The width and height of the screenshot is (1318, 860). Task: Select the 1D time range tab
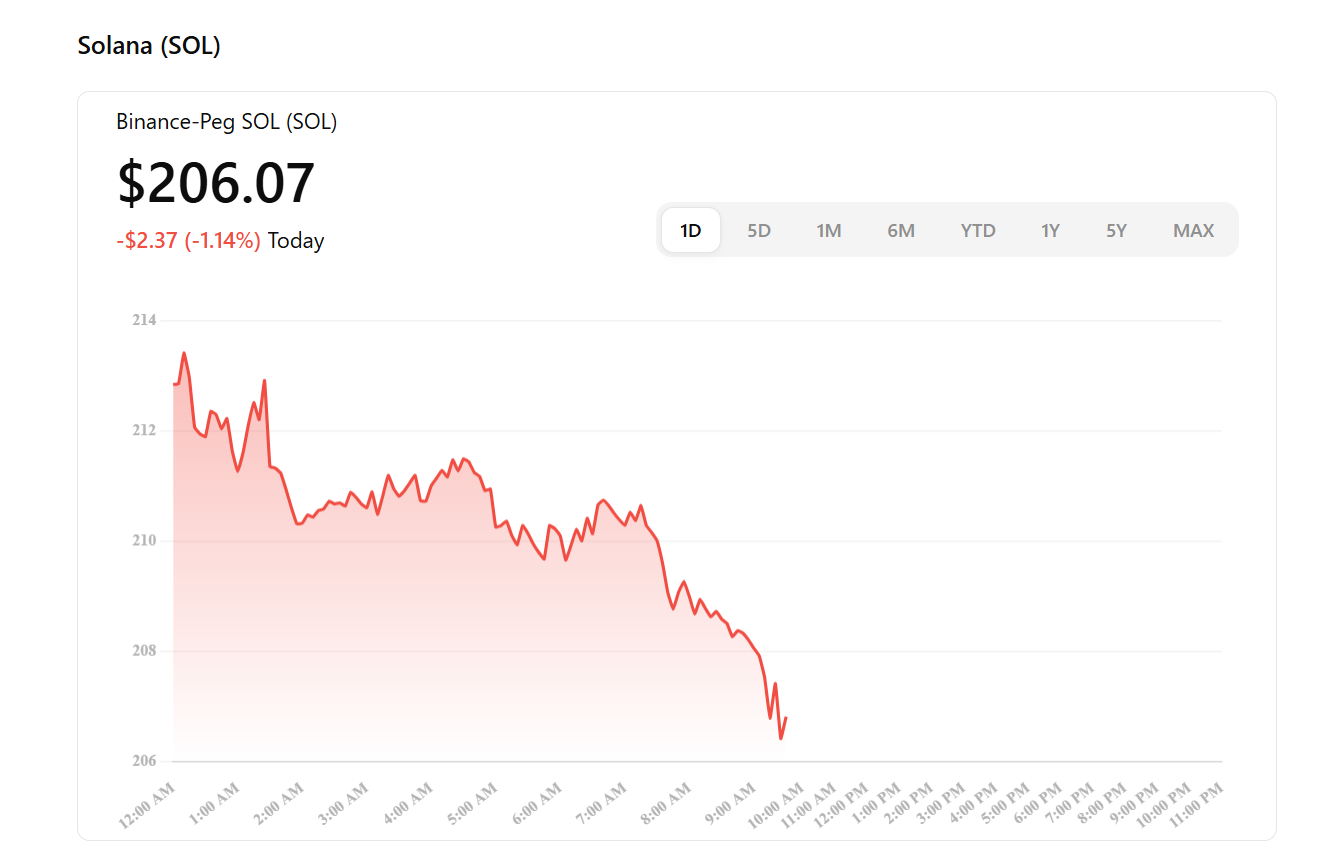pos(691,231)
